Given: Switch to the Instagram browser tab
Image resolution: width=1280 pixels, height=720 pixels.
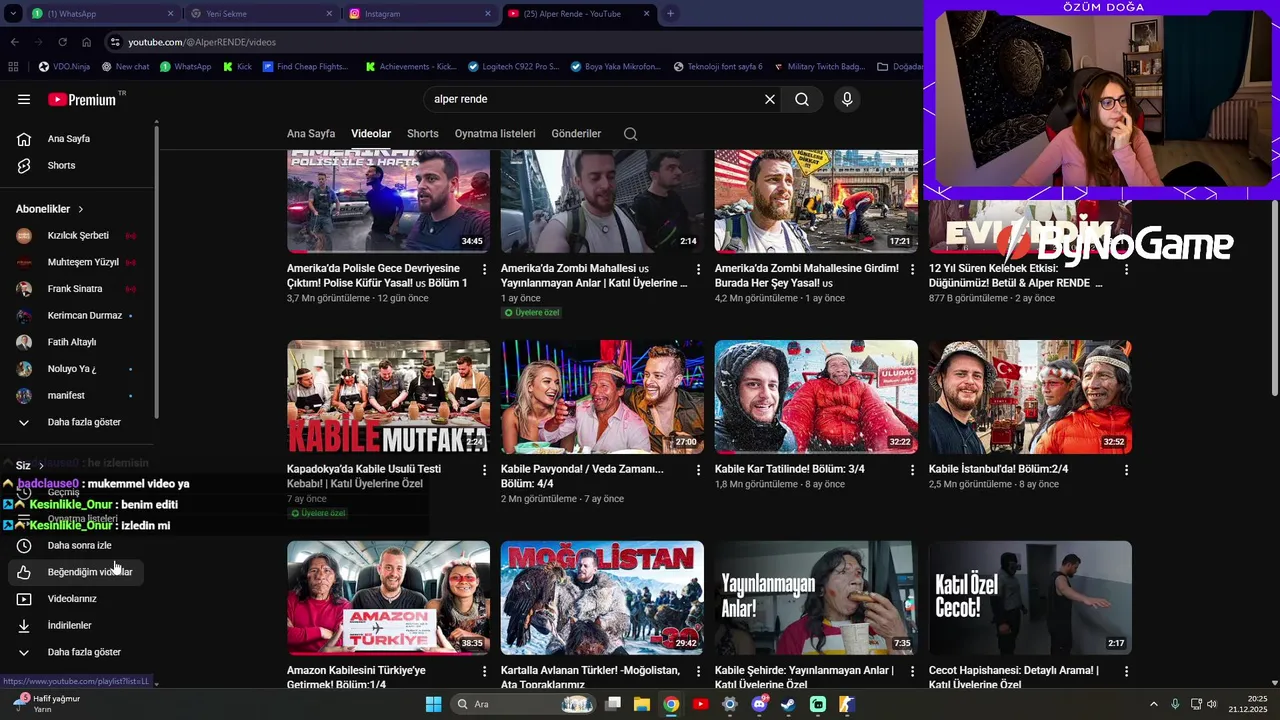Looking at the screenshot, I should click(x=418, y=14).
